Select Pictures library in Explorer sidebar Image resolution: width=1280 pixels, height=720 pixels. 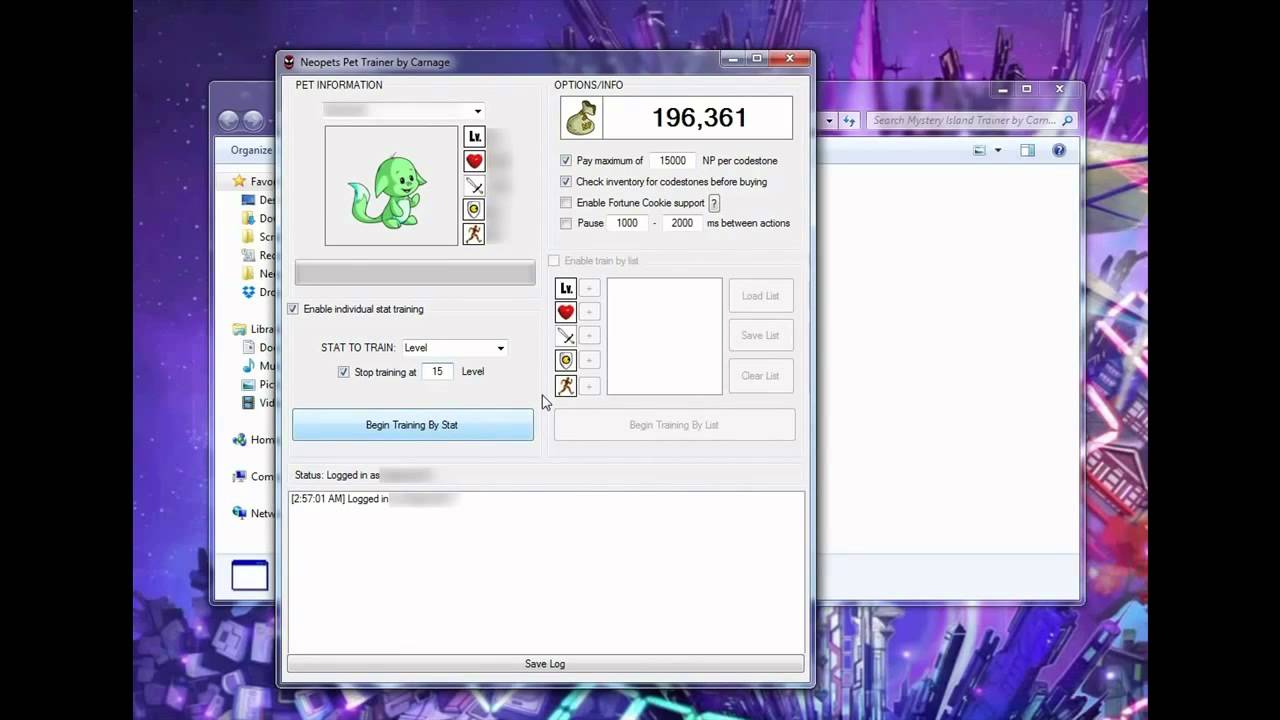click(x=259, y=385)
